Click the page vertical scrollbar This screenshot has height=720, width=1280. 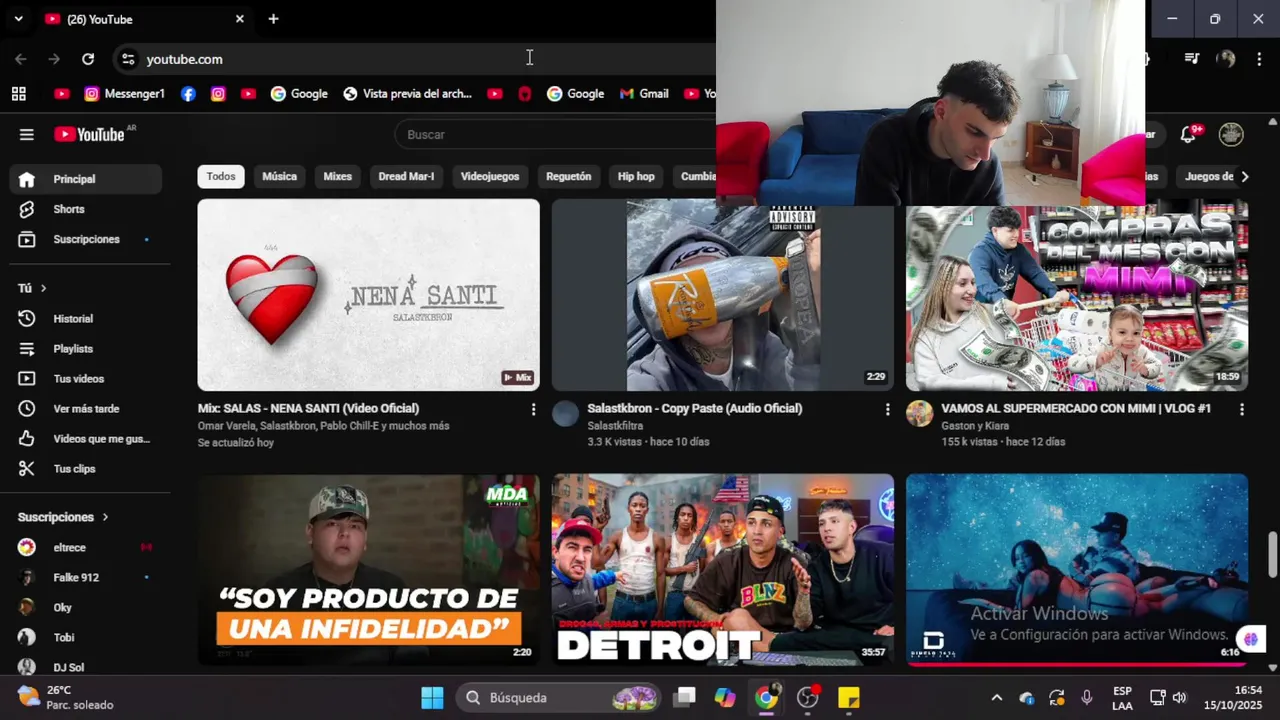1272,555
